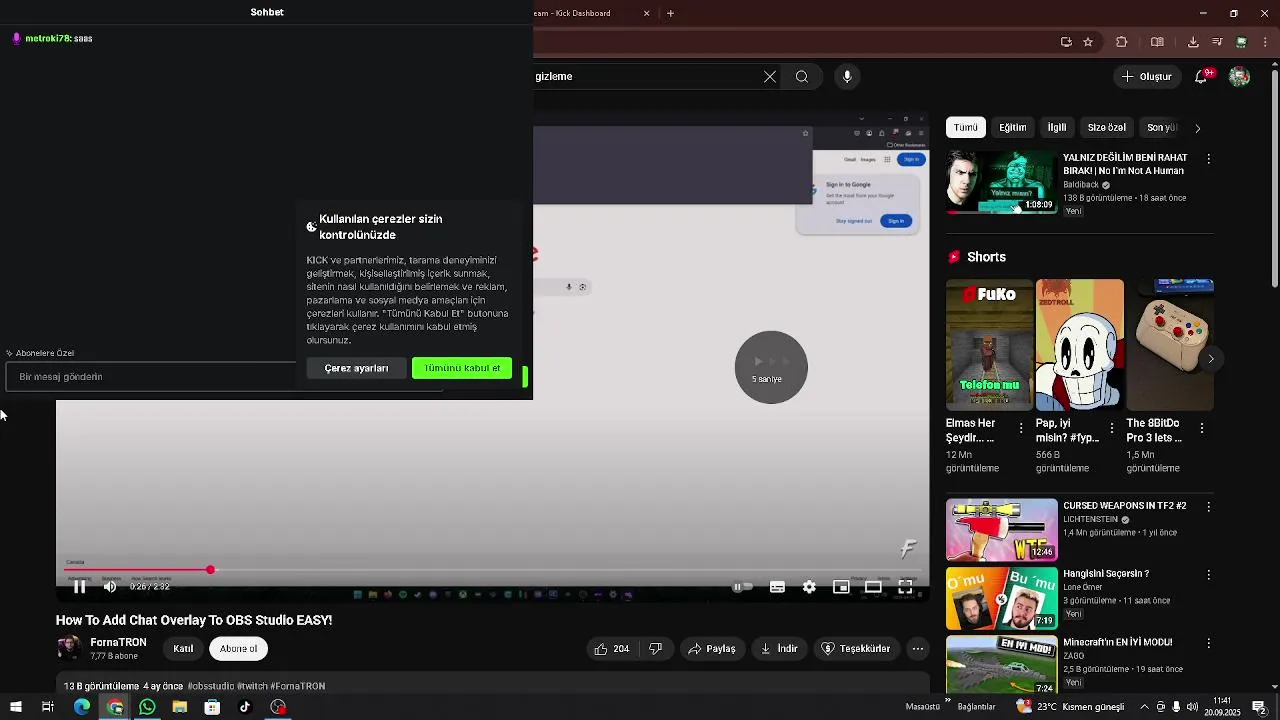Open the Paylaş share button
Screen dimensions: 1280x720
712,649
